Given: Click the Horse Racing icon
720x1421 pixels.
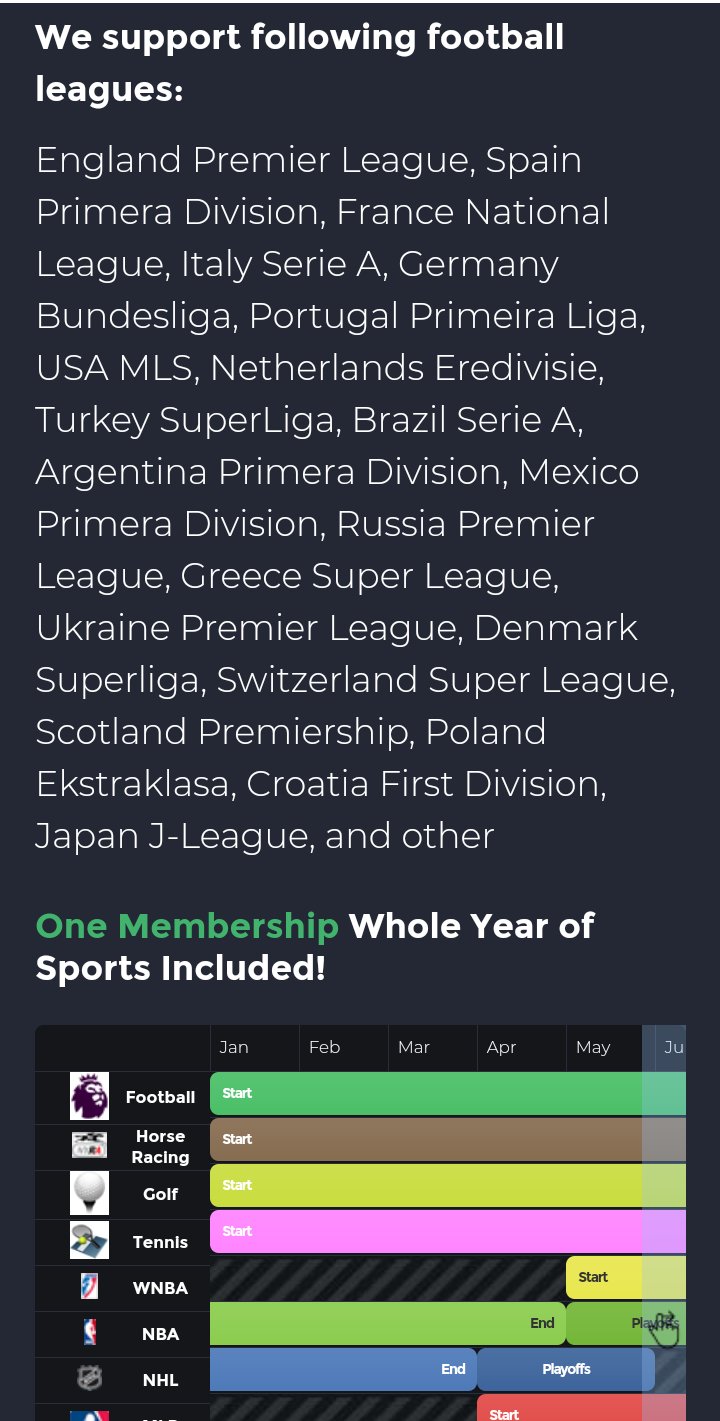Looking at the screenshot, I should point(89,1145).
